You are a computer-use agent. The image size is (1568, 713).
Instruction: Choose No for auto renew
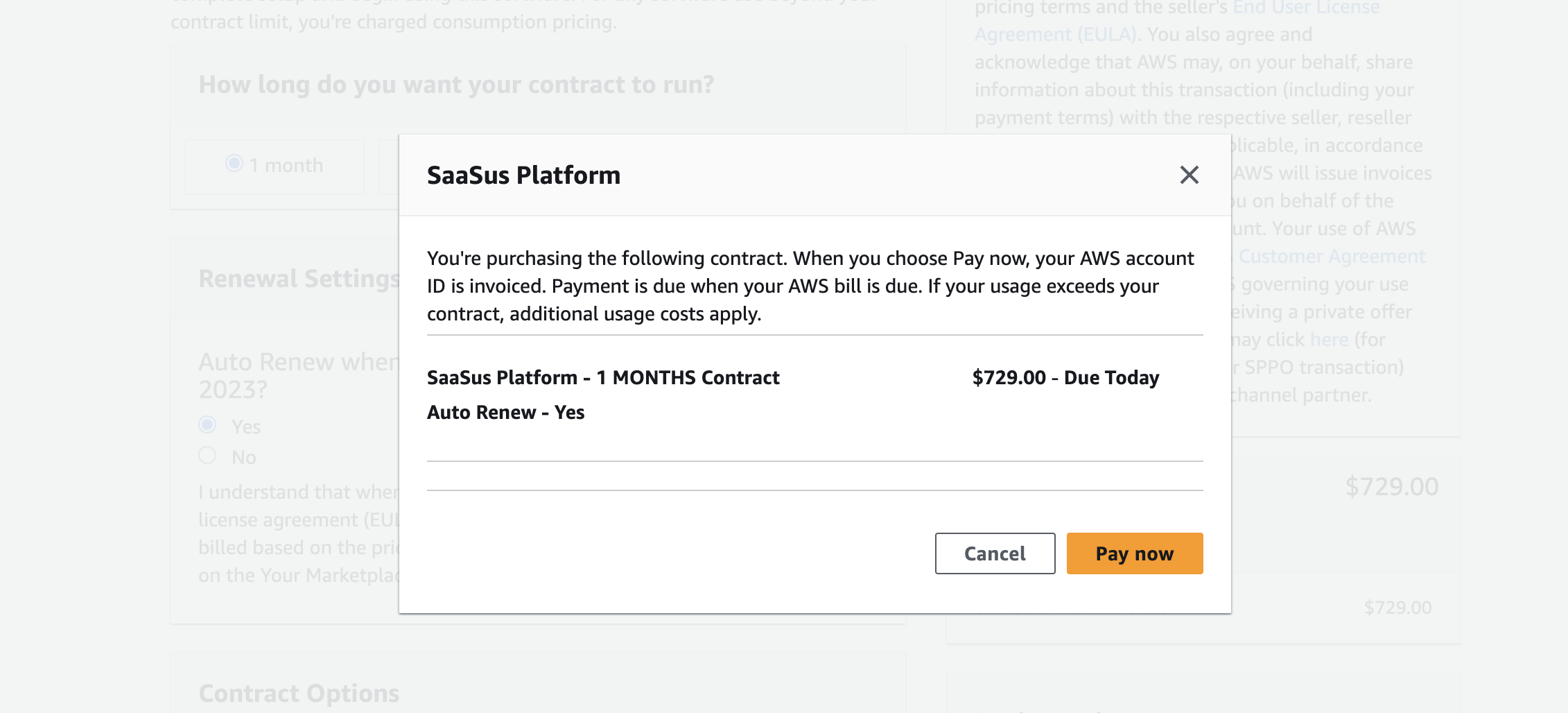point(207,456)
